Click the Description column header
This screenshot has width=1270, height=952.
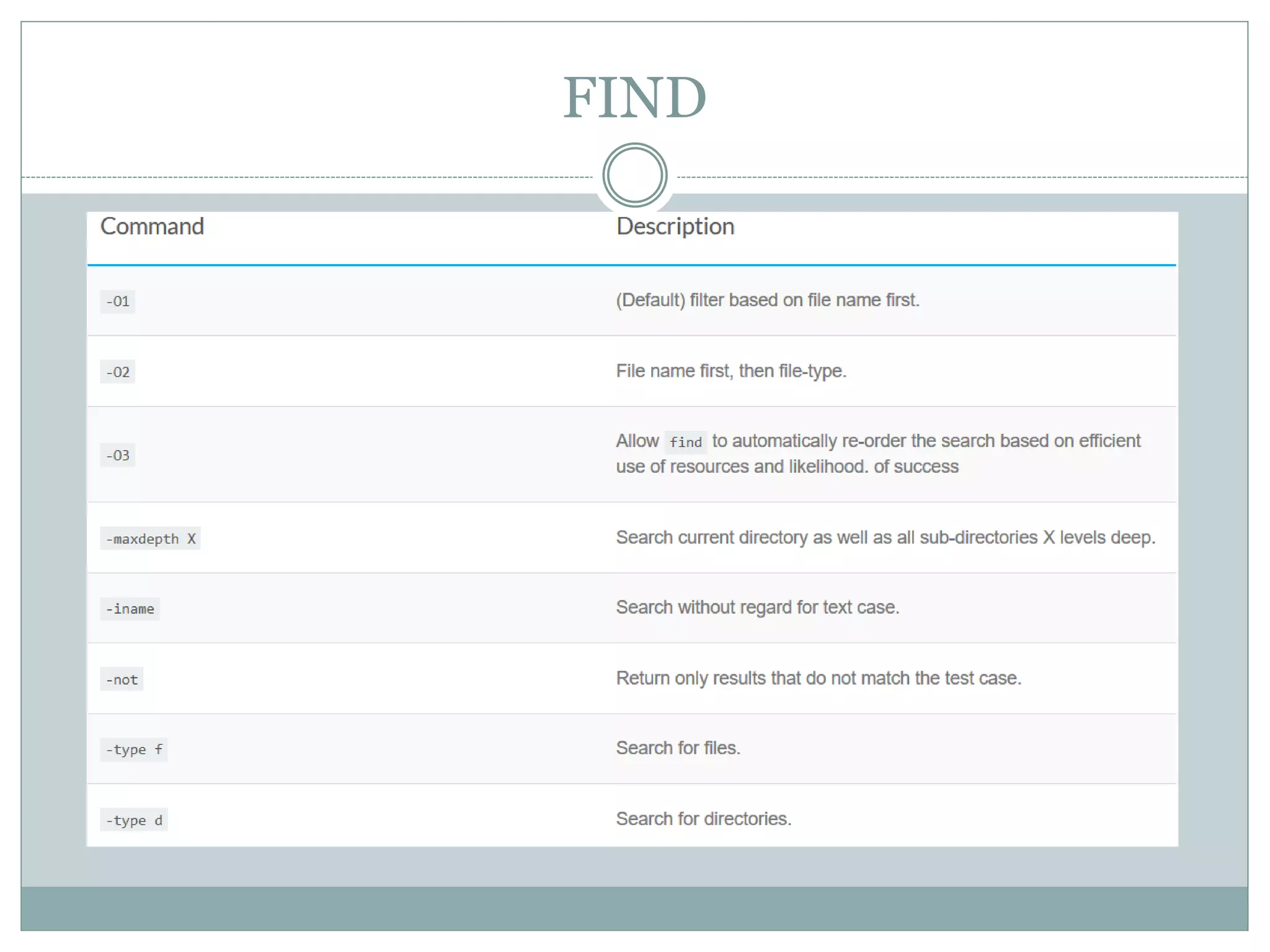(675, 227)
